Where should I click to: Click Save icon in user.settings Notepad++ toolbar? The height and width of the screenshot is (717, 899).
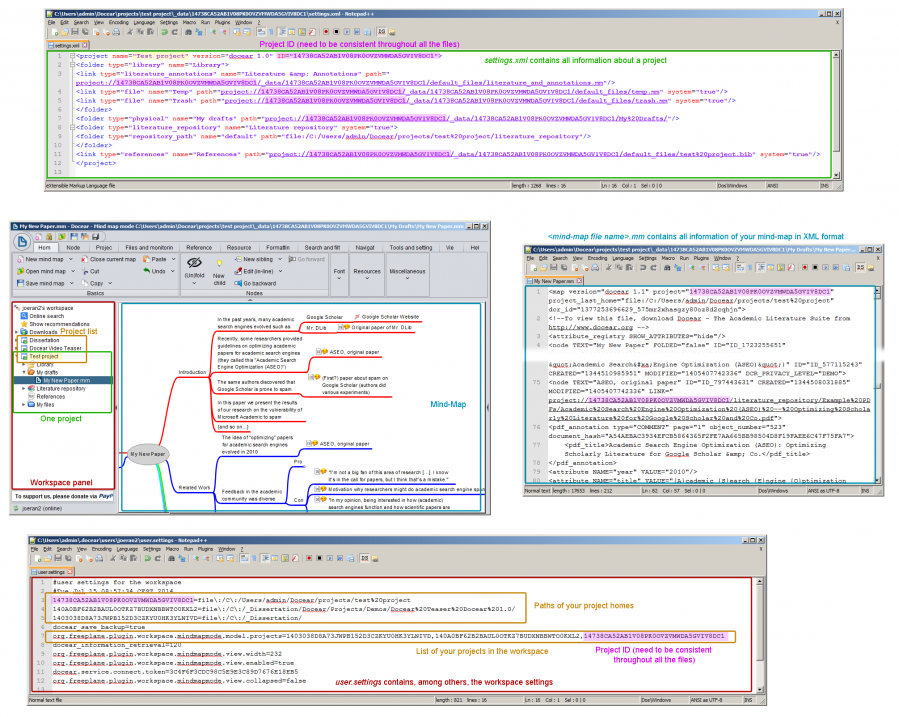58,558
